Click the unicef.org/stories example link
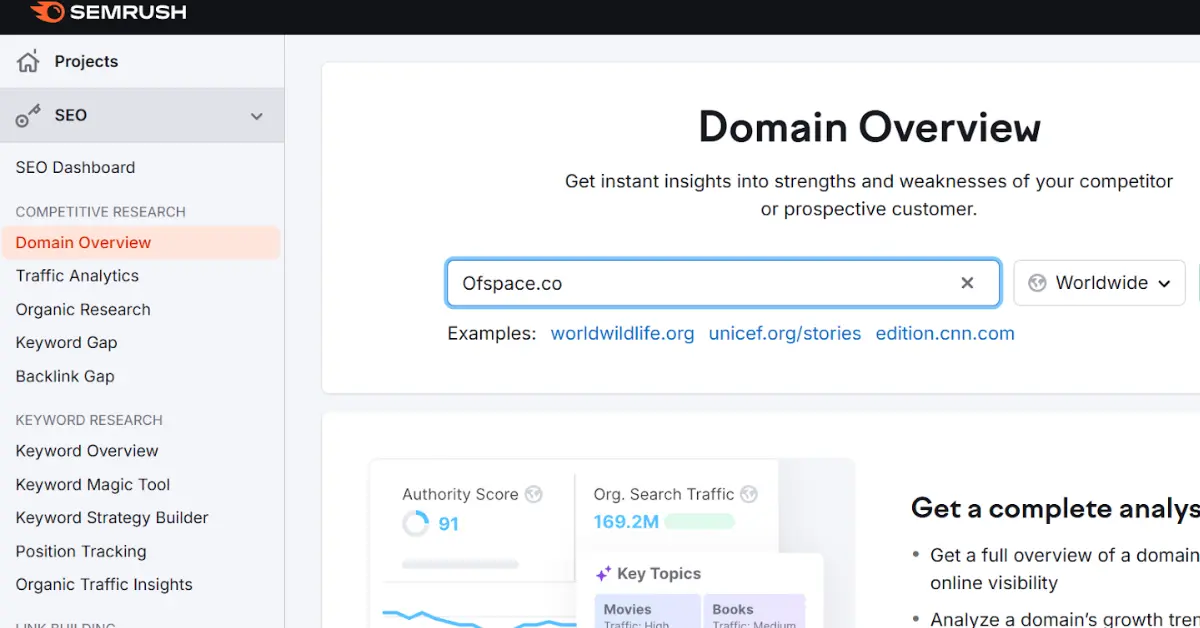 785,334
